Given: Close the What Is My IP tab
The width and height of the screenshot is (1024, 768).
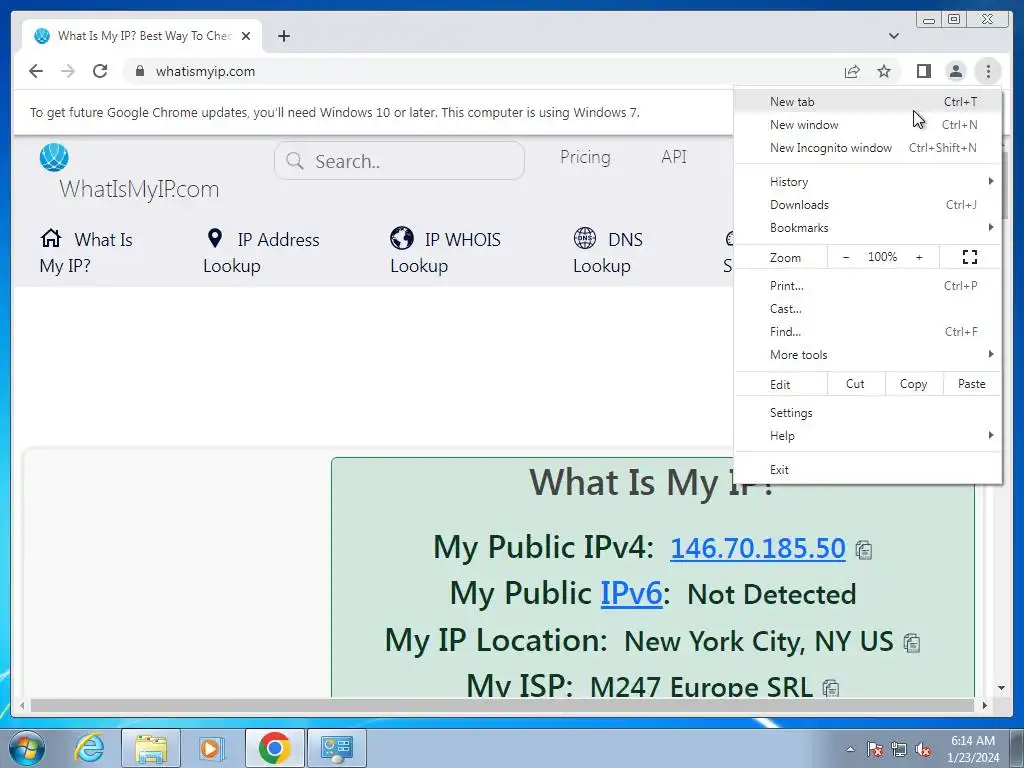Looking at the screenshot, I should click(246, 36).
